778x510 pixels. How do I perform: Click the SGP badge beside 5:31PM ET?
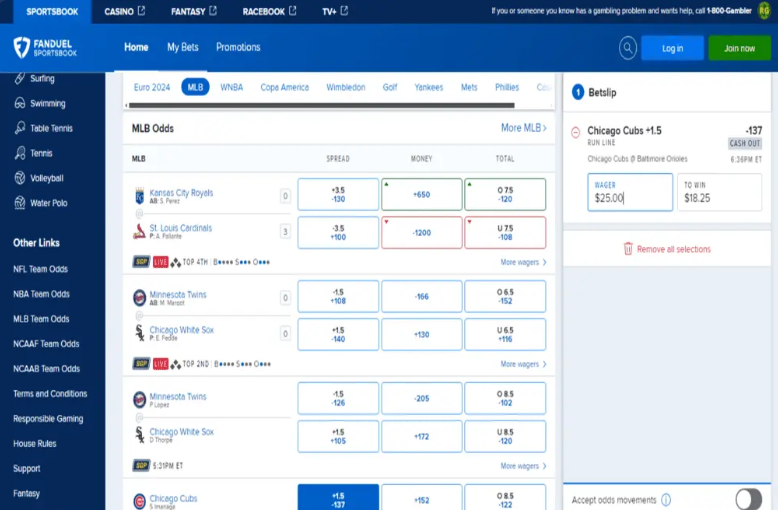coord(141,465)
